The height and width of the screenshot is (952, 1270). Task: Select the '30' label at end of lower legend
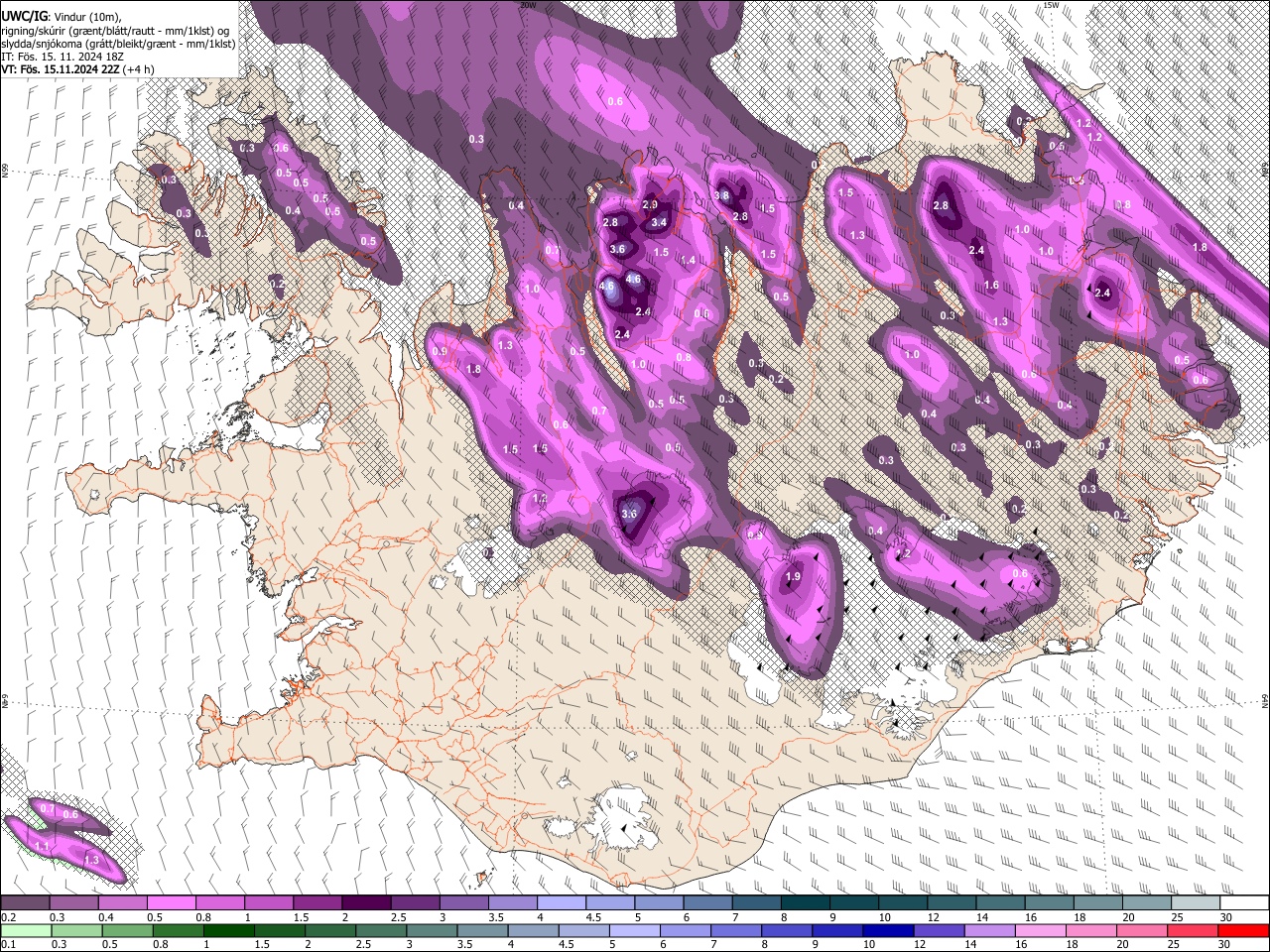tap(1224, 944)
